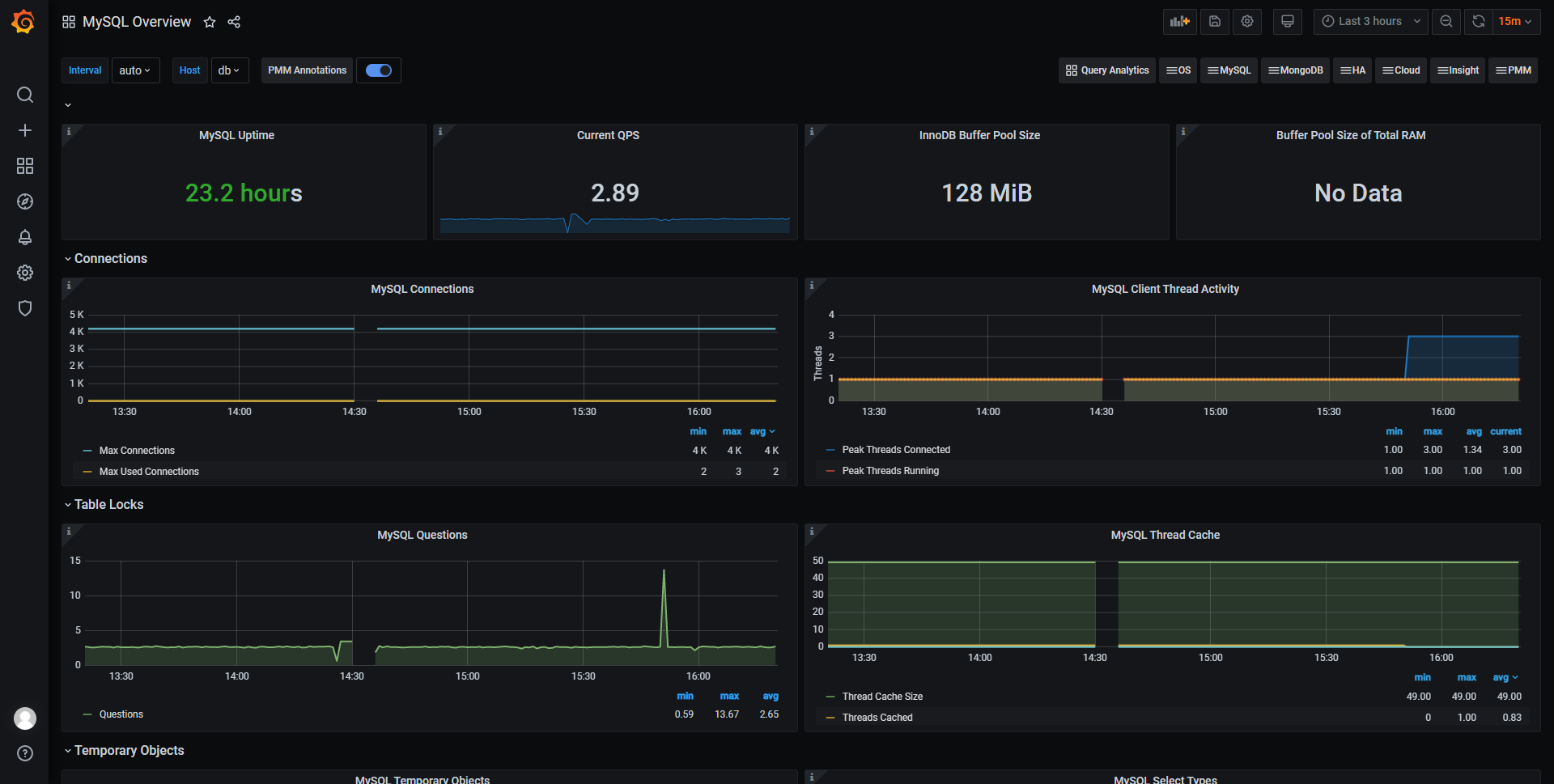Image resolution: width=1554 pixels, height=784 pixels.
Task: Toggle Peak Threads Running legend series
Action: [890, 471]
